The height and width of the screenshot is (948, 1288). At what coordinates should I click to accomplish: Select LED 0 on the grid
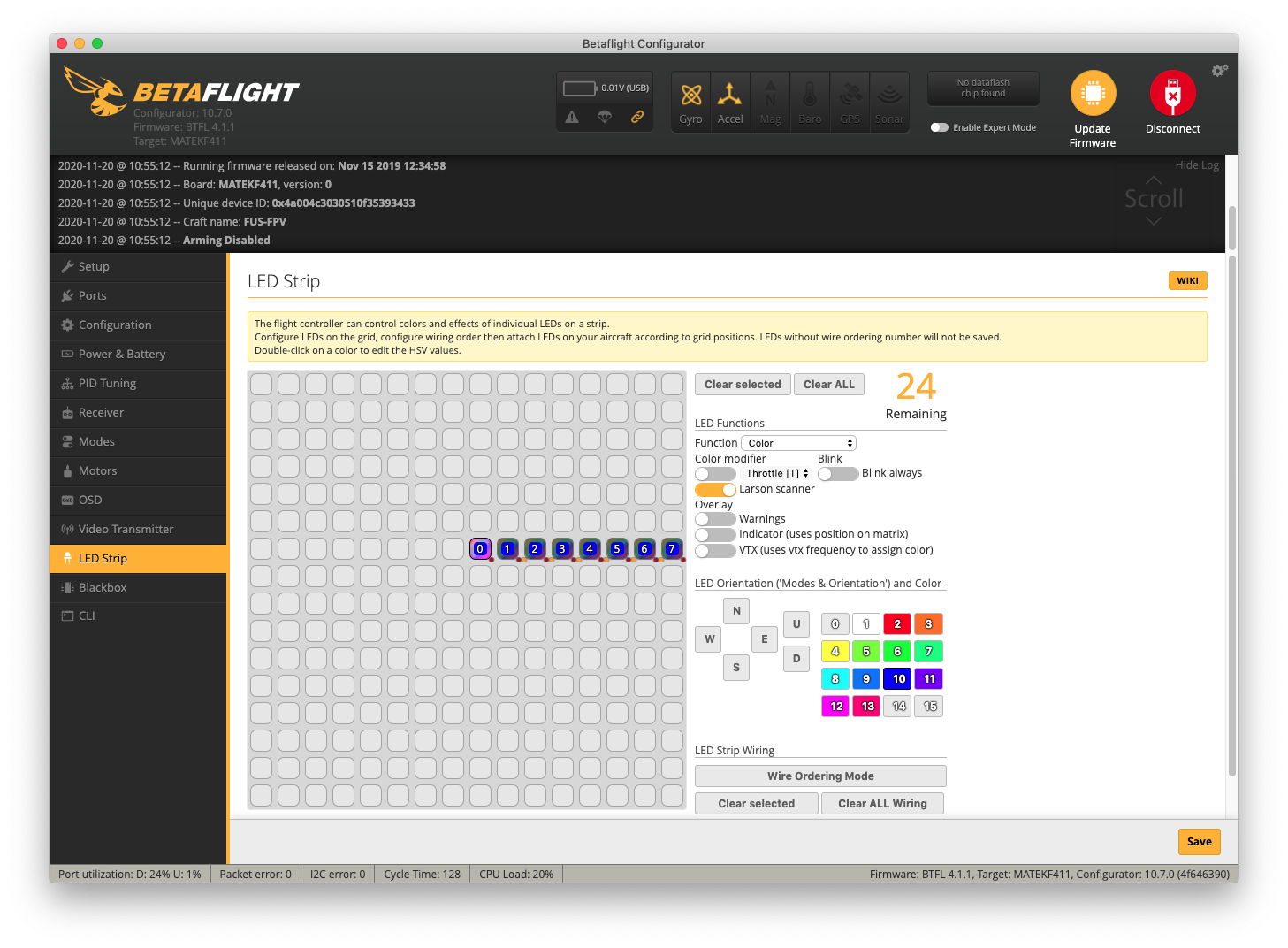(480, 549)
